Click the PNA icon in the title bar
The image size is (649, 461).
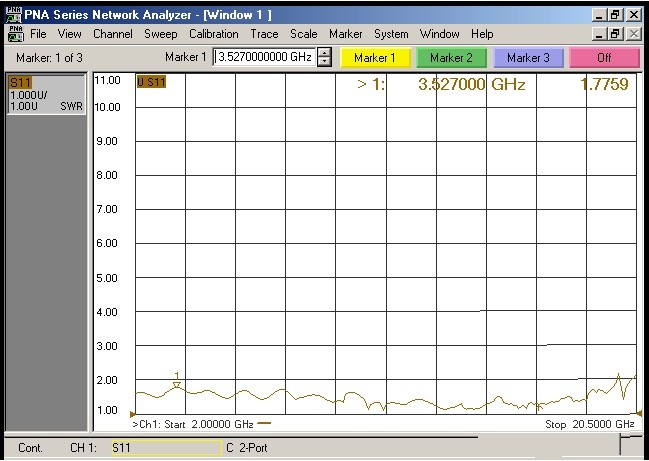coord(14,14)
